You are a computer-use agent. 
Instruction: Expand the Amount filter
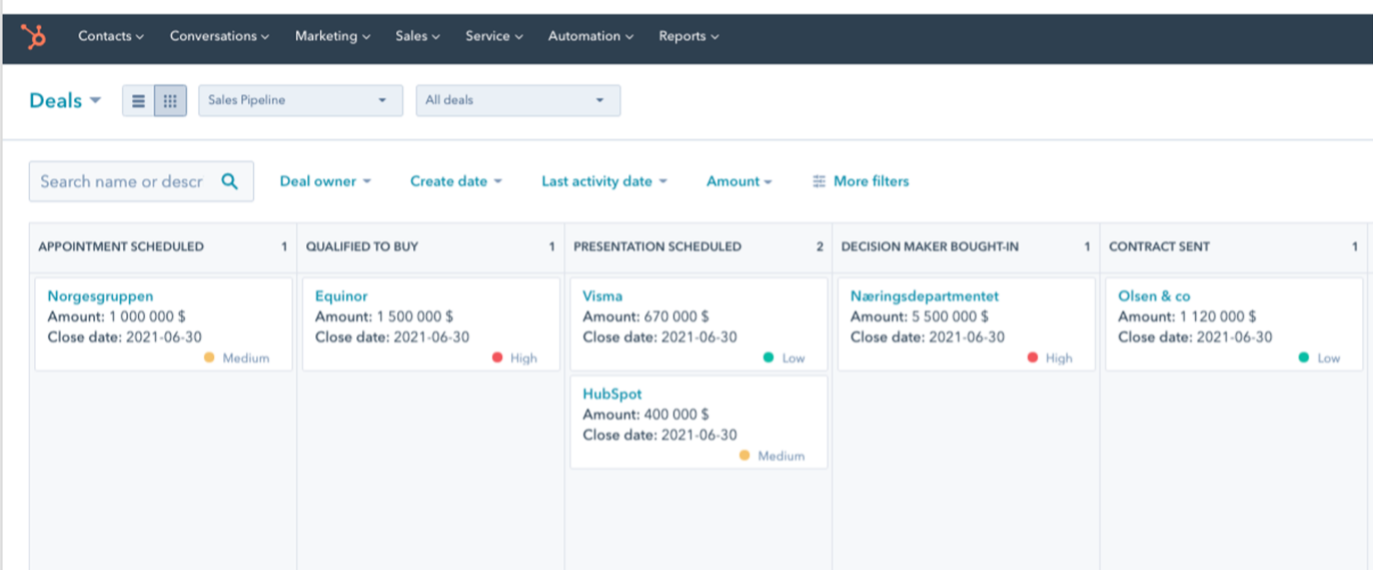[x=739, y=181]
